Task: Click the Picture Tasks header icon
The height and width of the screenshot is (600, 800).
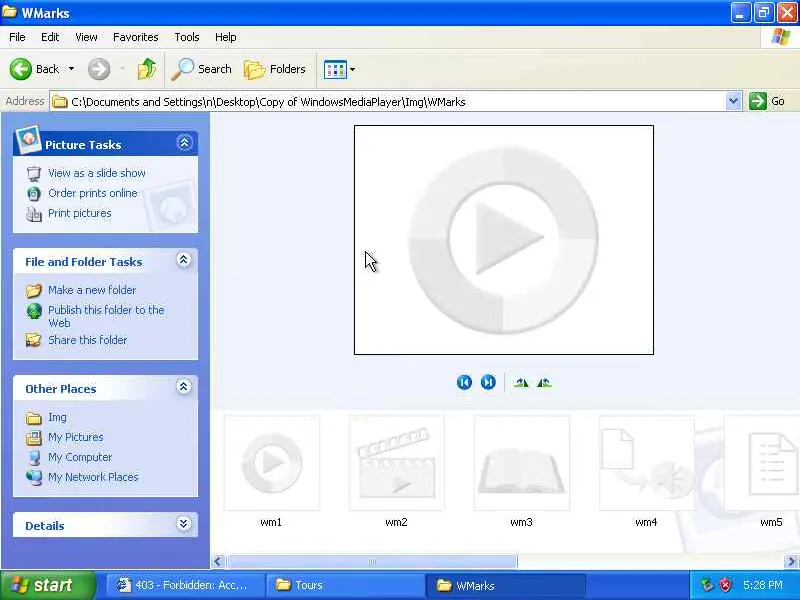Action: (x=28, y=139)
